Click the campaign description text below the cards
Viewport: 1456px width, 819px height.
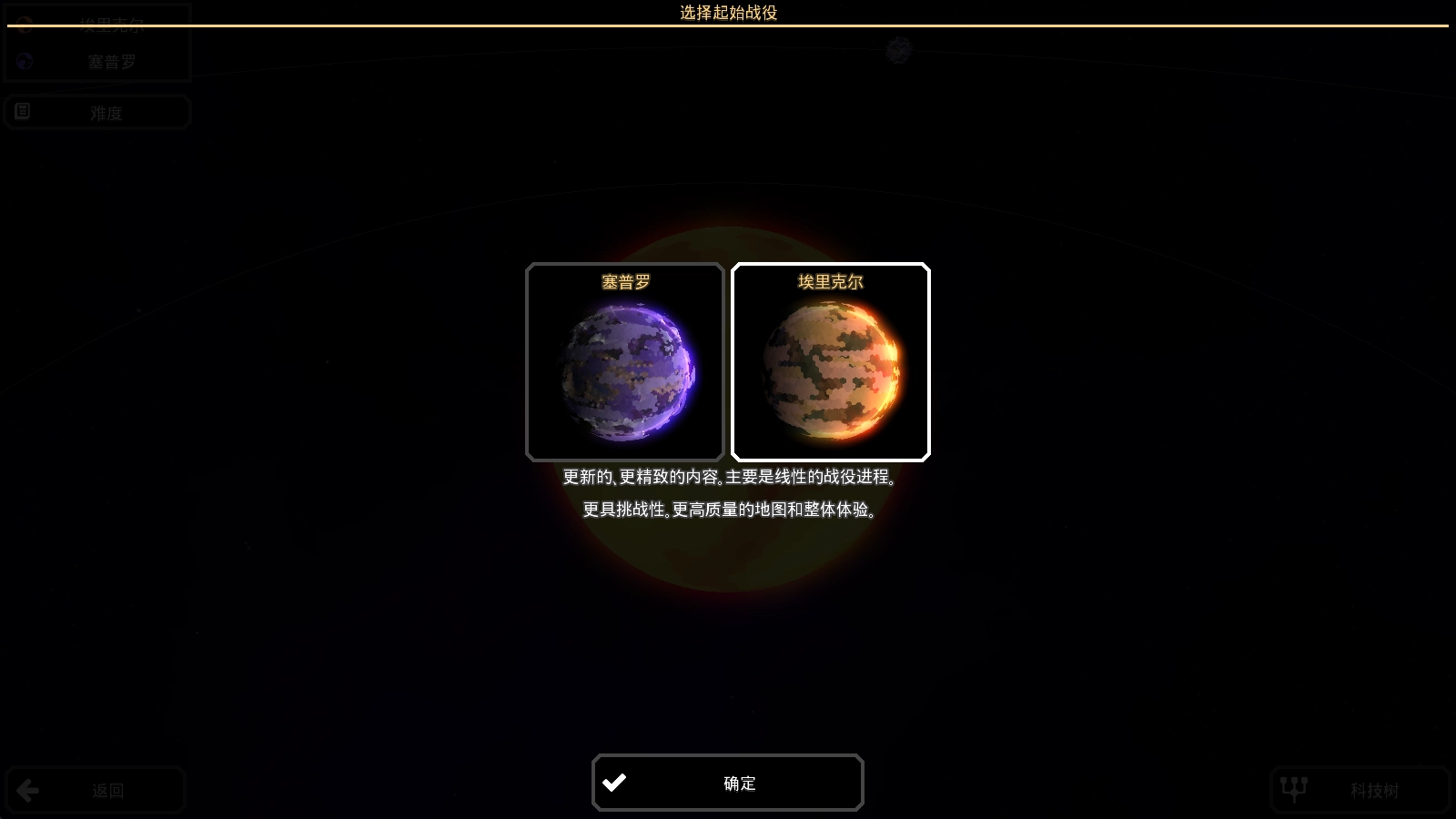coord(730,493)
